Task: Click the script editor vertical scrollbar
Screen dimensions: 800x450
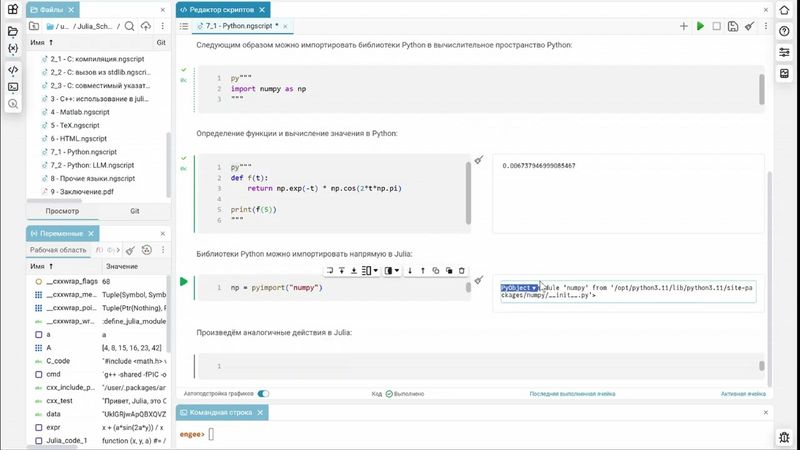Action: click(769, 278)
